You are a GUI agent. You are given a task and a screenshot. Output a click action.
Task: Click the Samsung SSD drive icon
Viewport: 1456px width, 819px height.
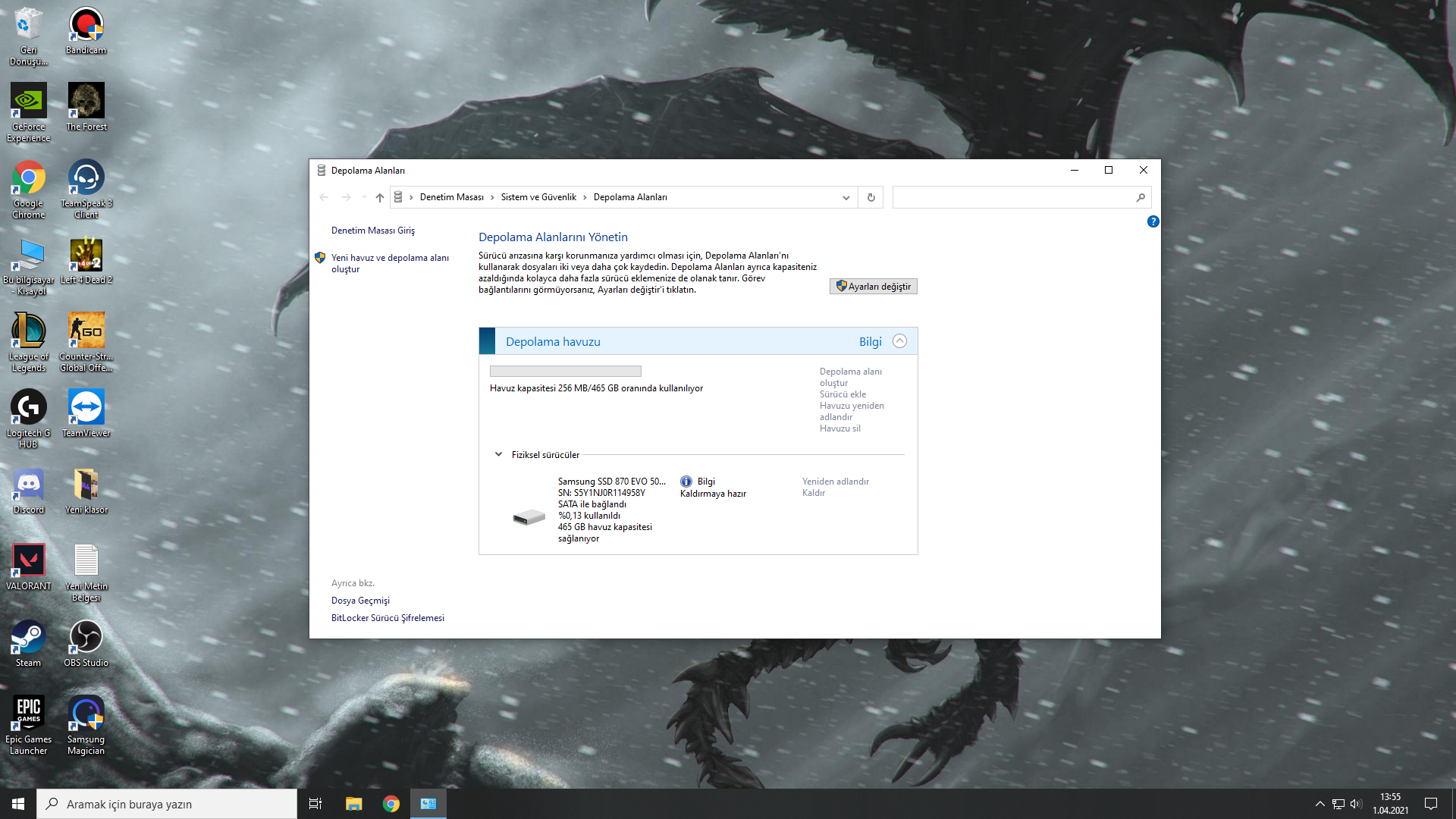[529, 518]
